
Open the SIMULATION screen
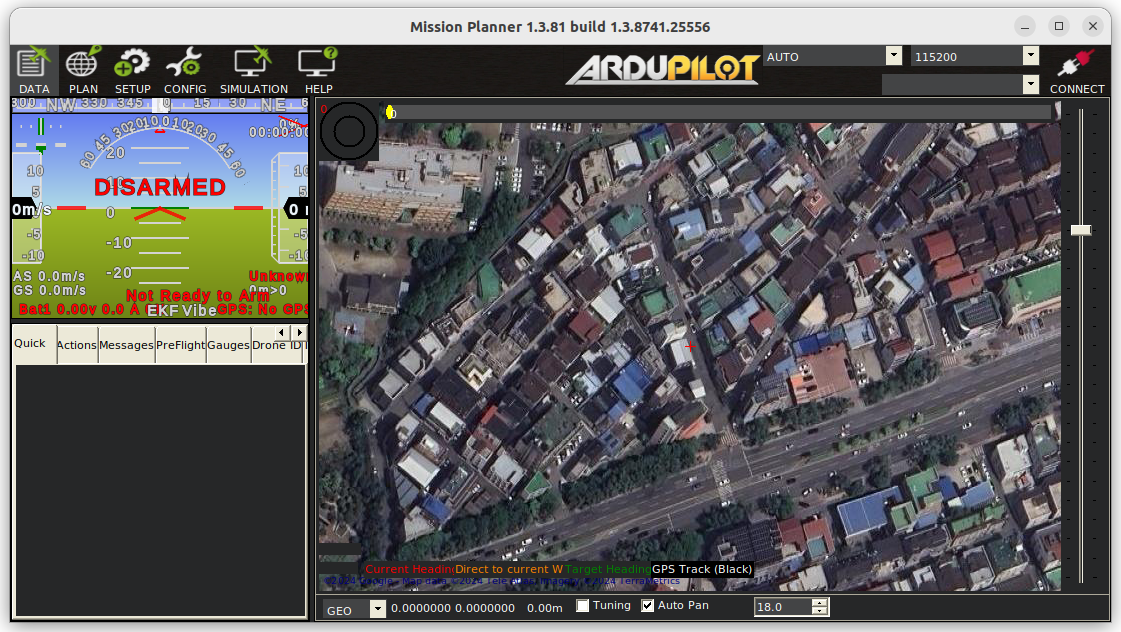pos(253,71)
